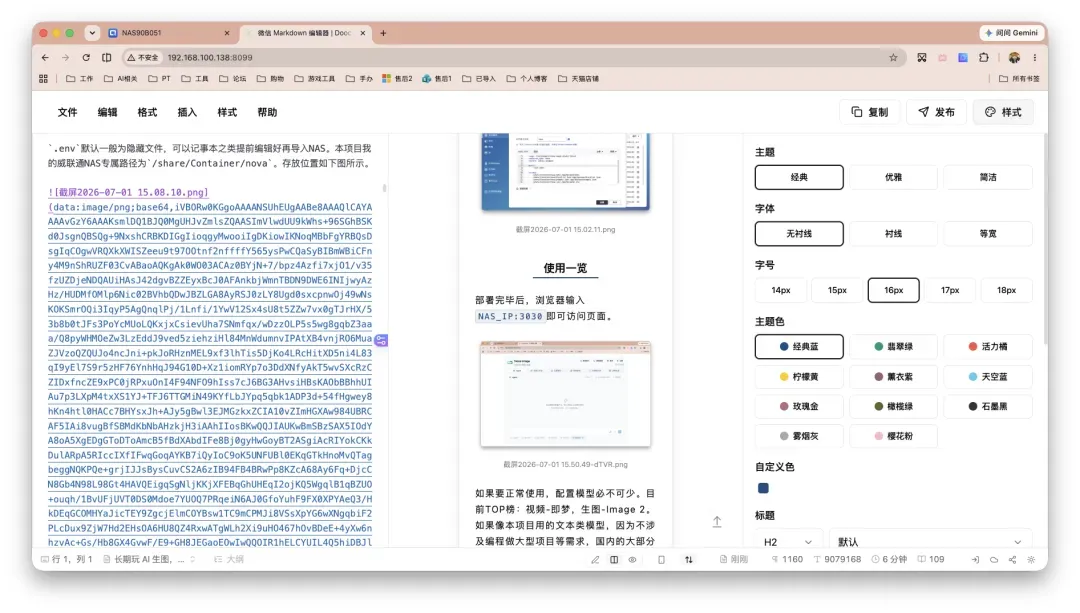Reload the page
1080x613 pixels.
click(x=86, y=58)
